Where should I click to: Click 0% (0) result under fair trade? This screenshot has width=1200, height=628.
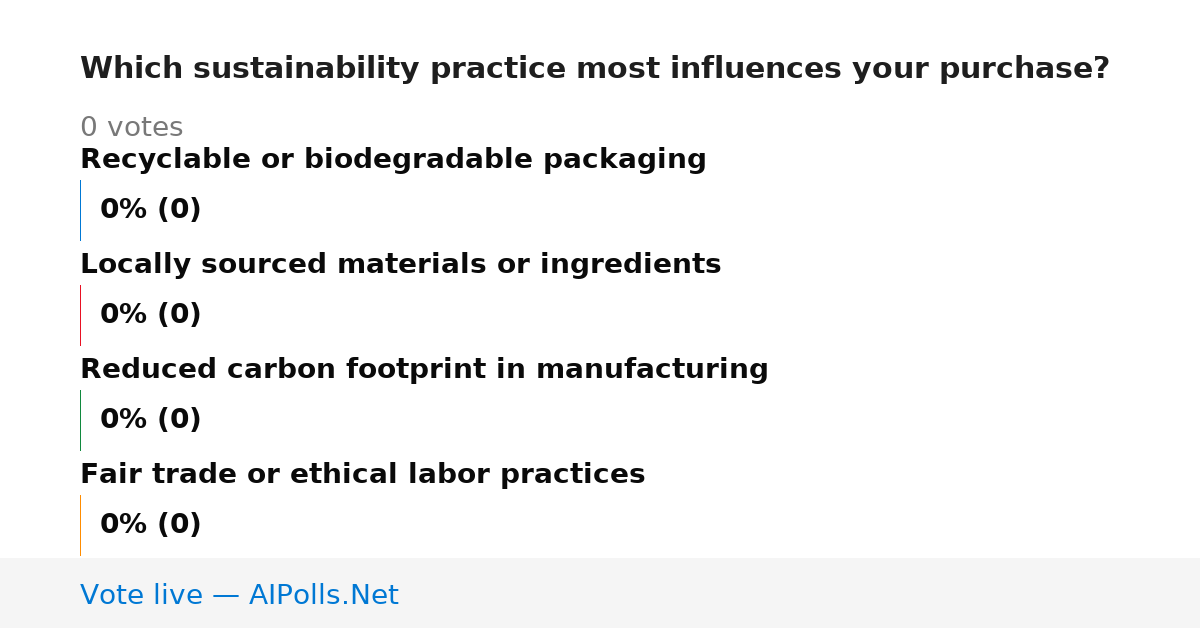click(x=150, y=525)
